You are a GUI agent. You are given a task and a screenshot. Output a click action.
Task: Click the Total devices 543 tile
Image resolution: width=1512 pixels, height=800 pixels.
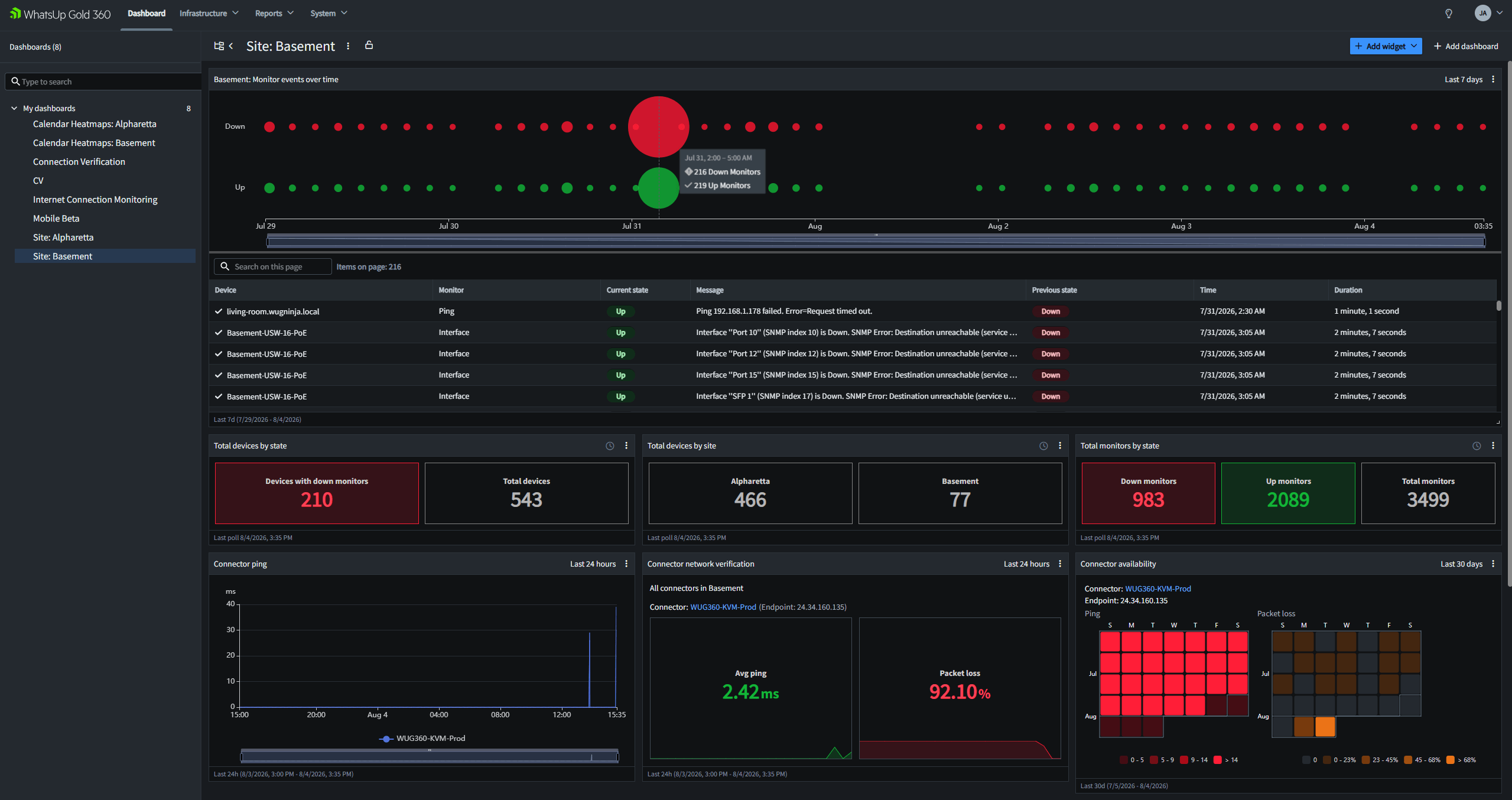tap(526, 493)
